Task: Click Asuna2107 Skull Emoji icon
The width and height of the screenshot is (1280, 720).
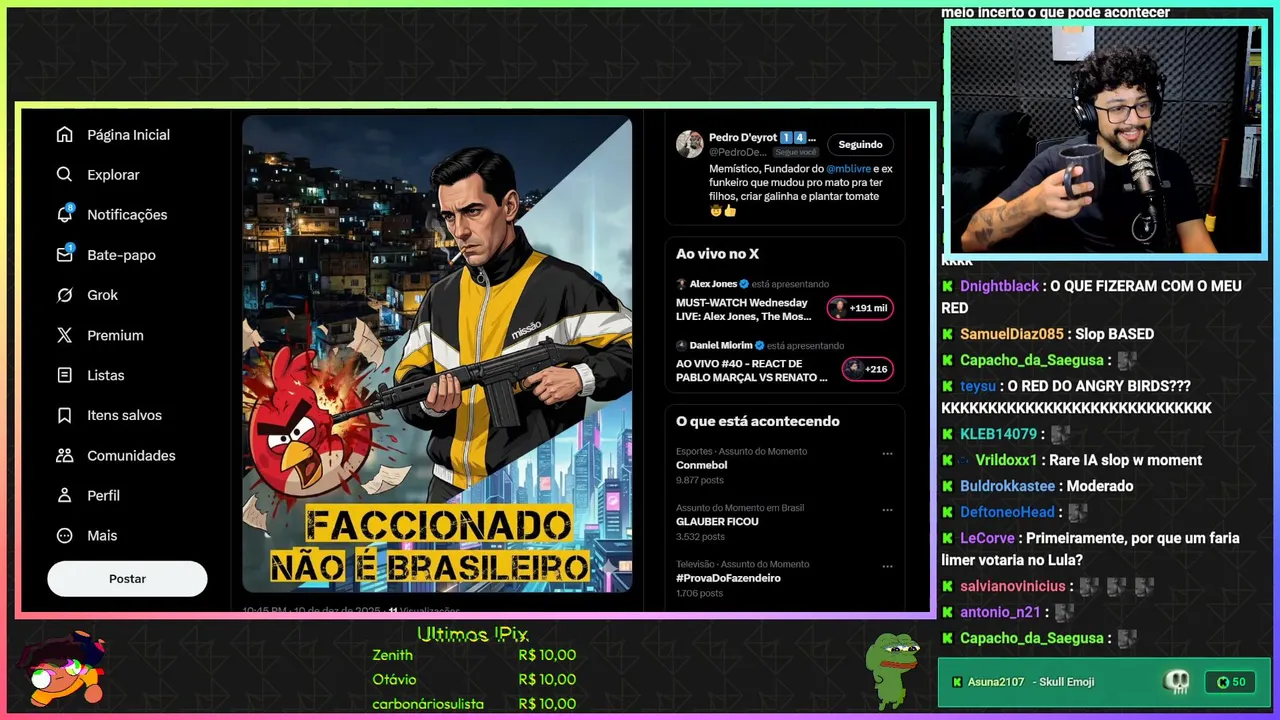Action: 1177,682
